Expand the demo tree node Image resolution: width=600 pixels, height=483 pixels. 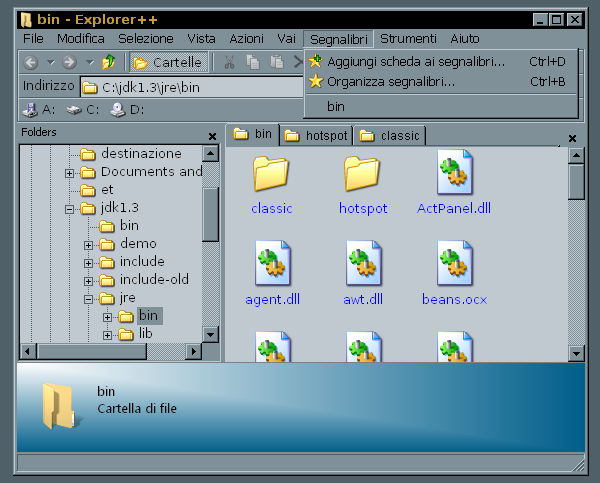pos(88,245)
